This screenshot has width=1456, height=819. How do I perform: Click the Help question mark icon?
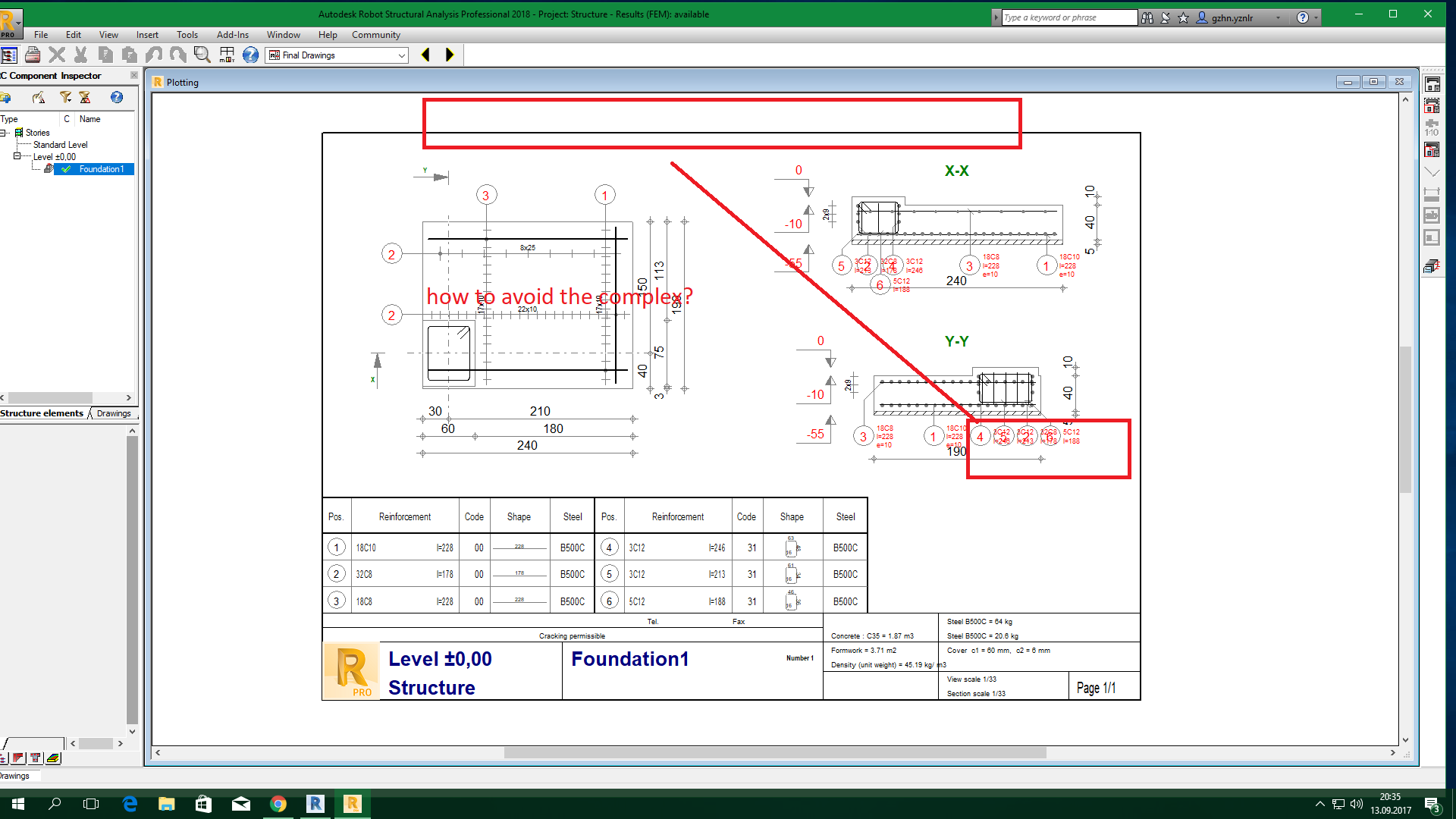(x=251, y=55)
